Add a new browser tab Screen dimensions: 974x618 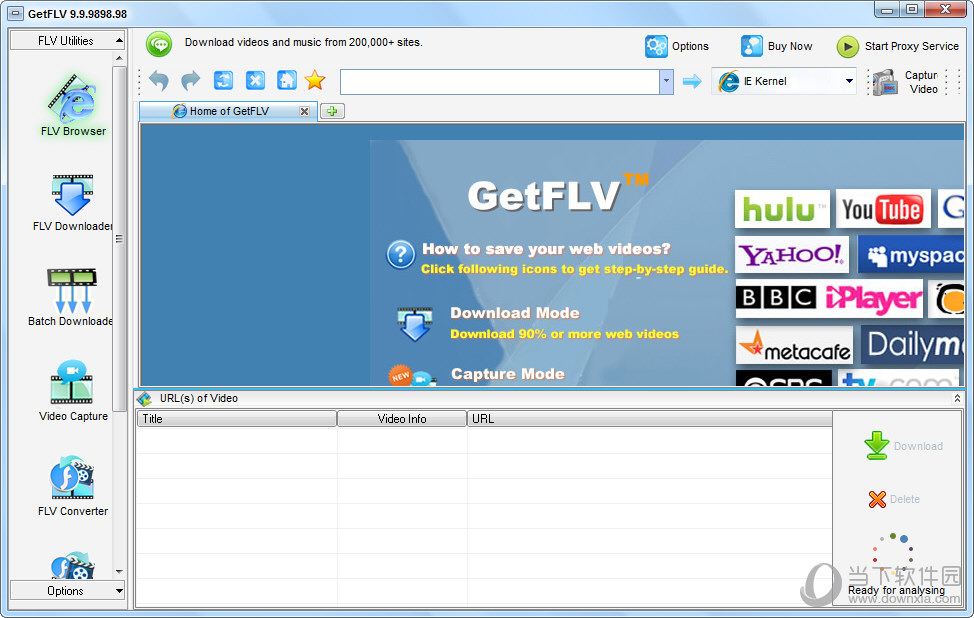point(332,111)
